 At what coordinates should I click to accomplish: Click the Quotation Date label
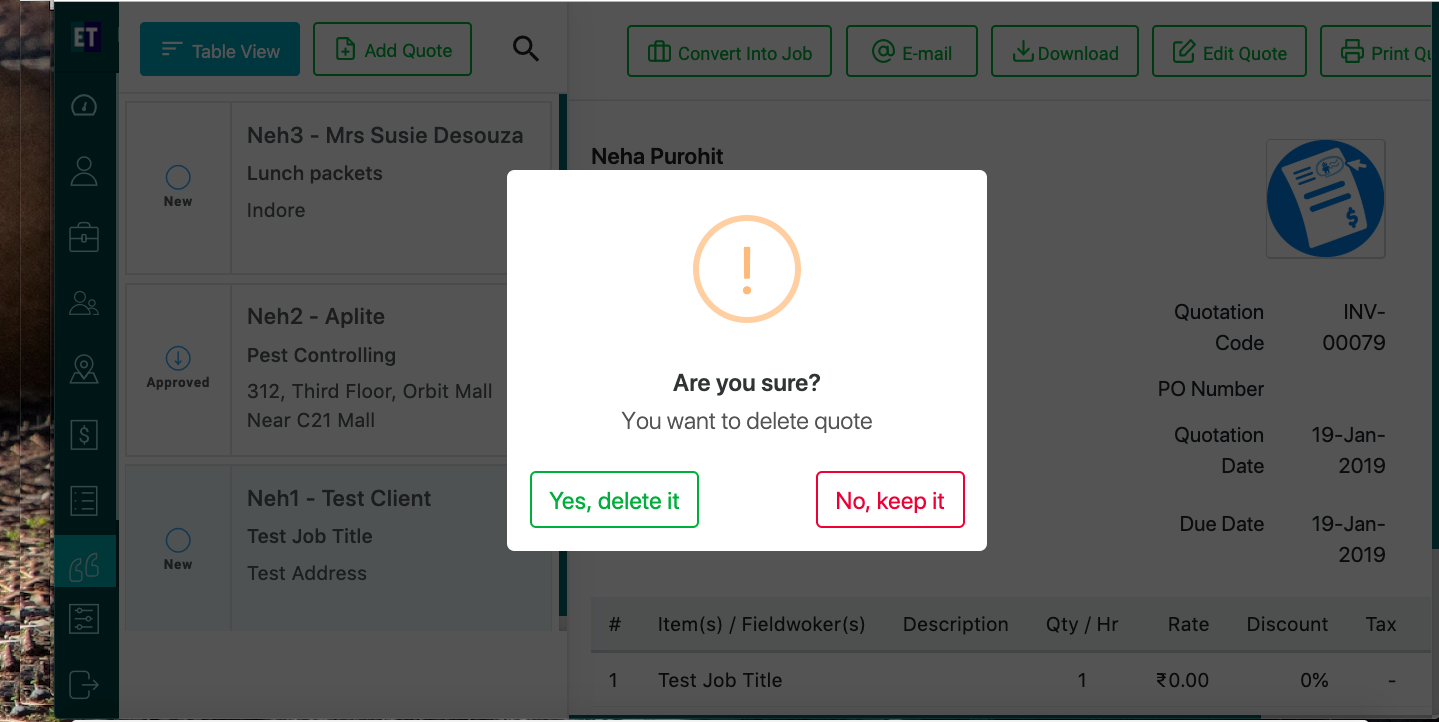[1219, 450]
